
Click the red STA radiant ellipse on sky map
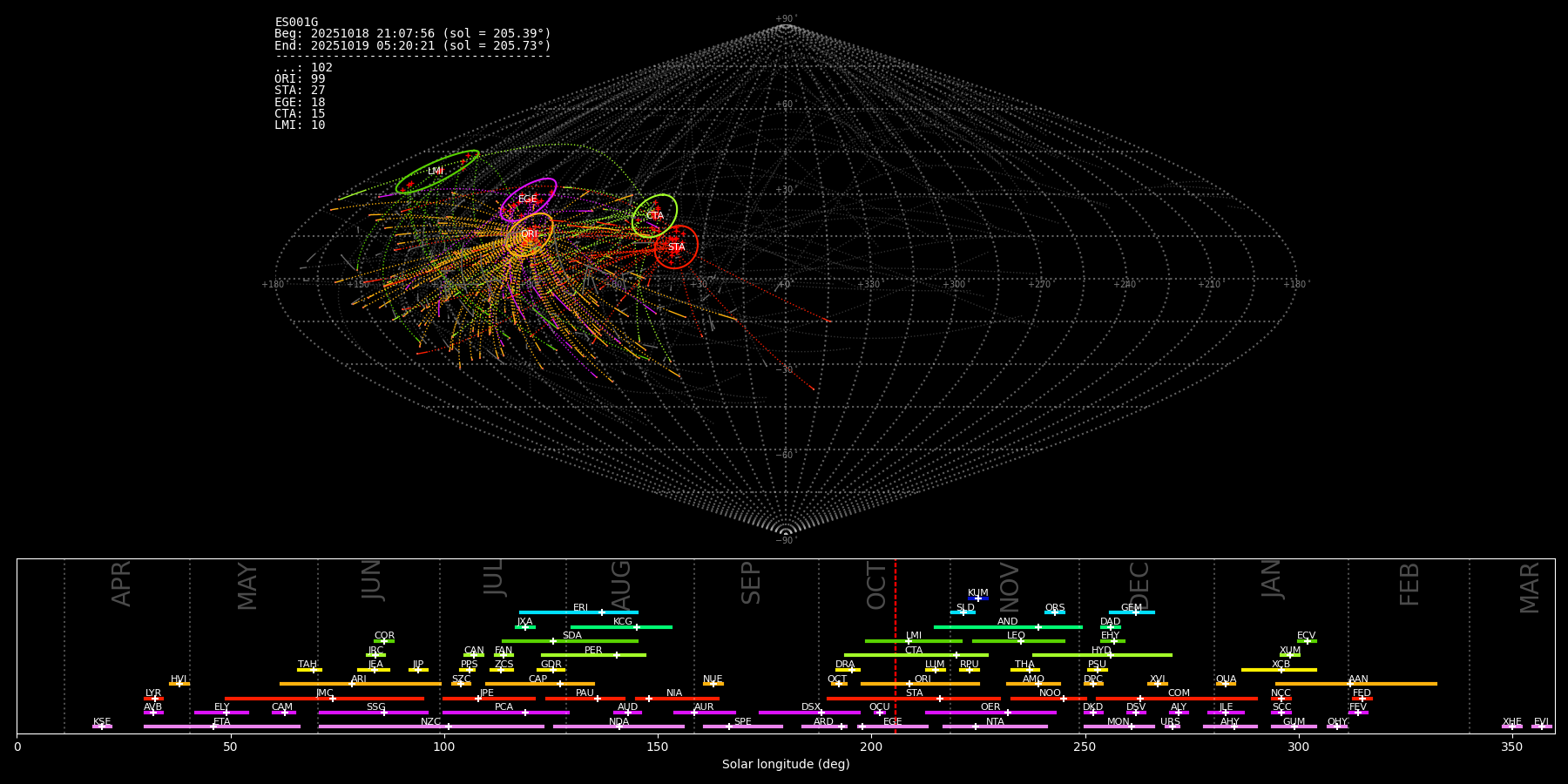(x=677, y=247)
